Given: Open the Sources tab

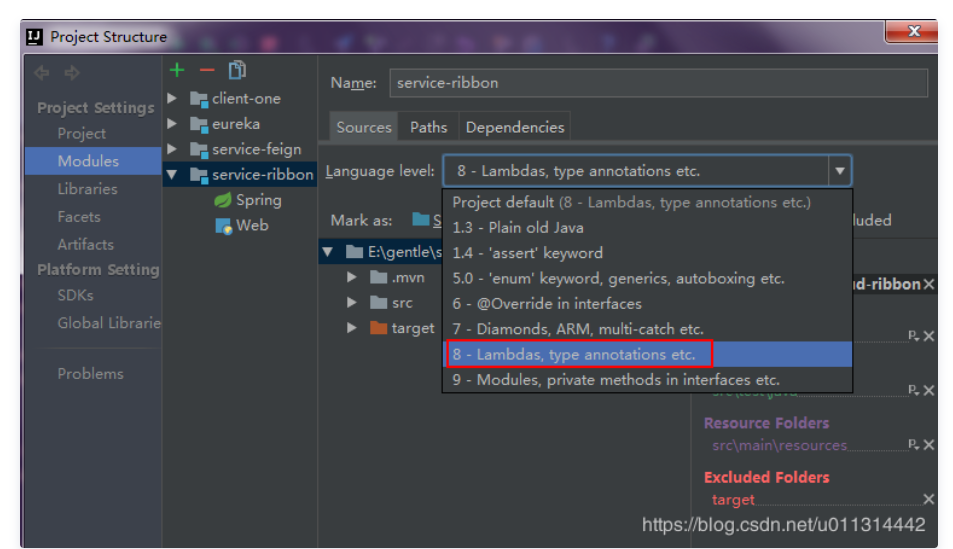Looking at the screenshot, I should click(x=364, y=127).
